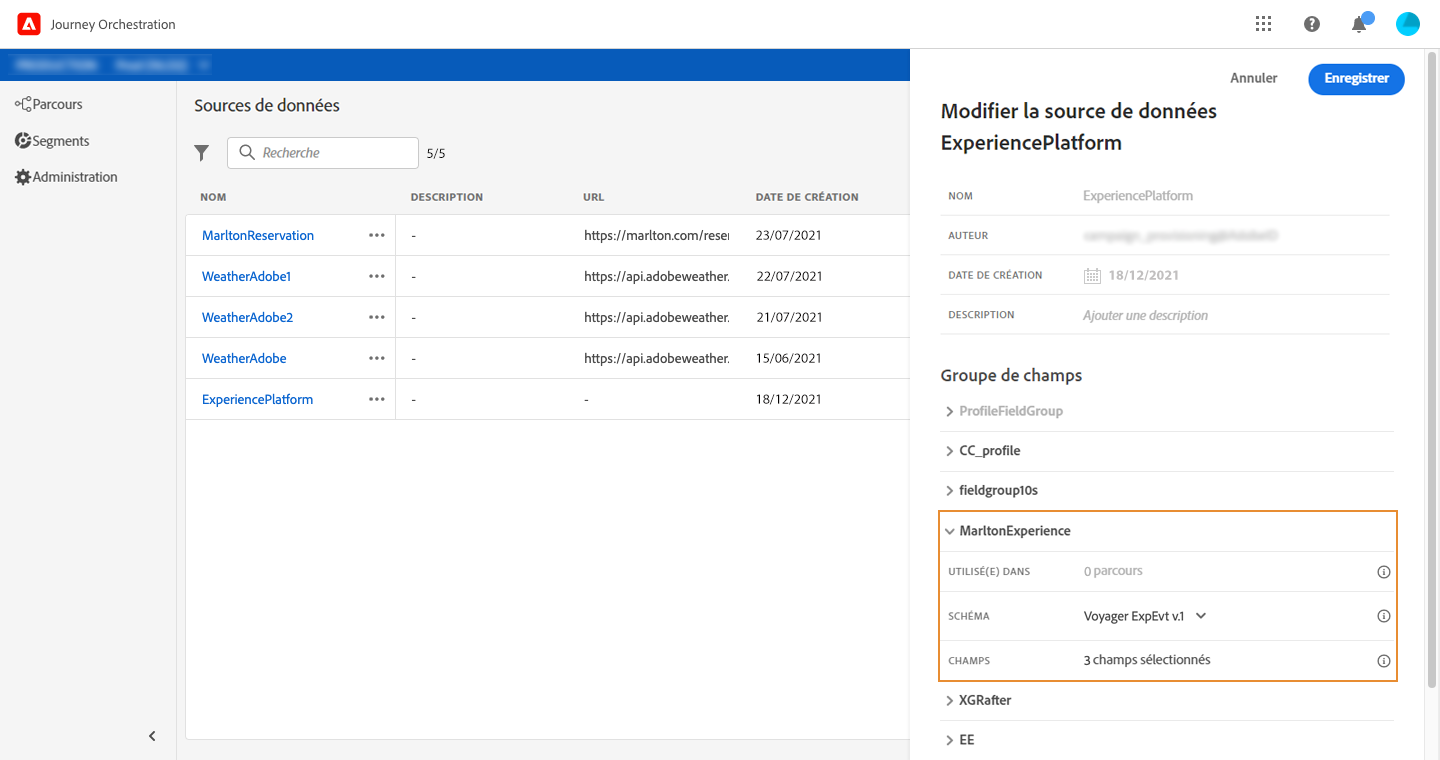Open more options for WeatherAdobe2
Screen dimensions: 1440x760
pos(376,317)
